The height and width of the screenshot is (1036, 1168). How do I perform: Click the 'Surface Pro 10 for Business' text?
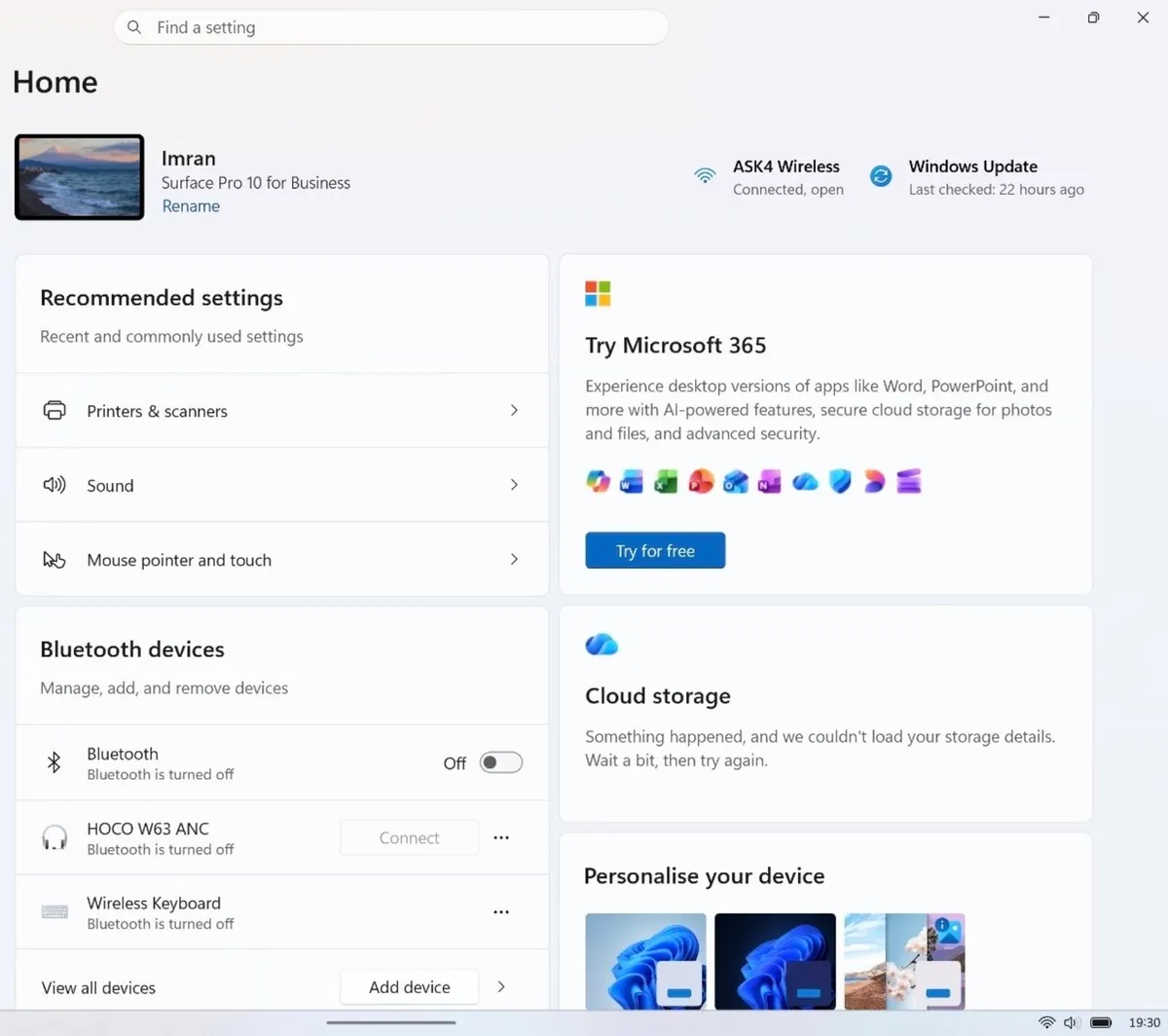click(x=256, y=182)
